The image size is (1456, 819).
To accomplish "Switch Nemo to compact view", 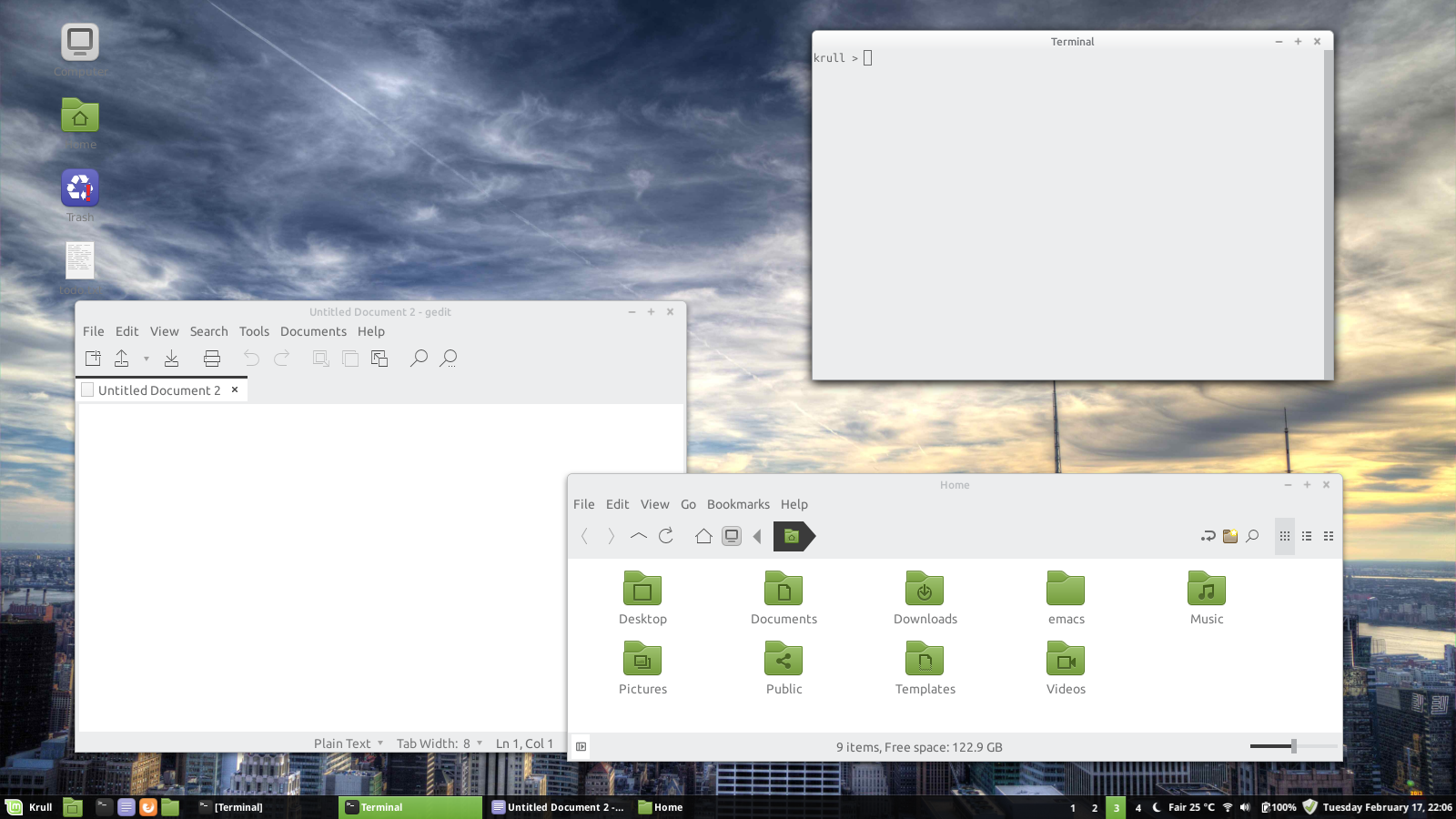I will (x=1329, y=536).
